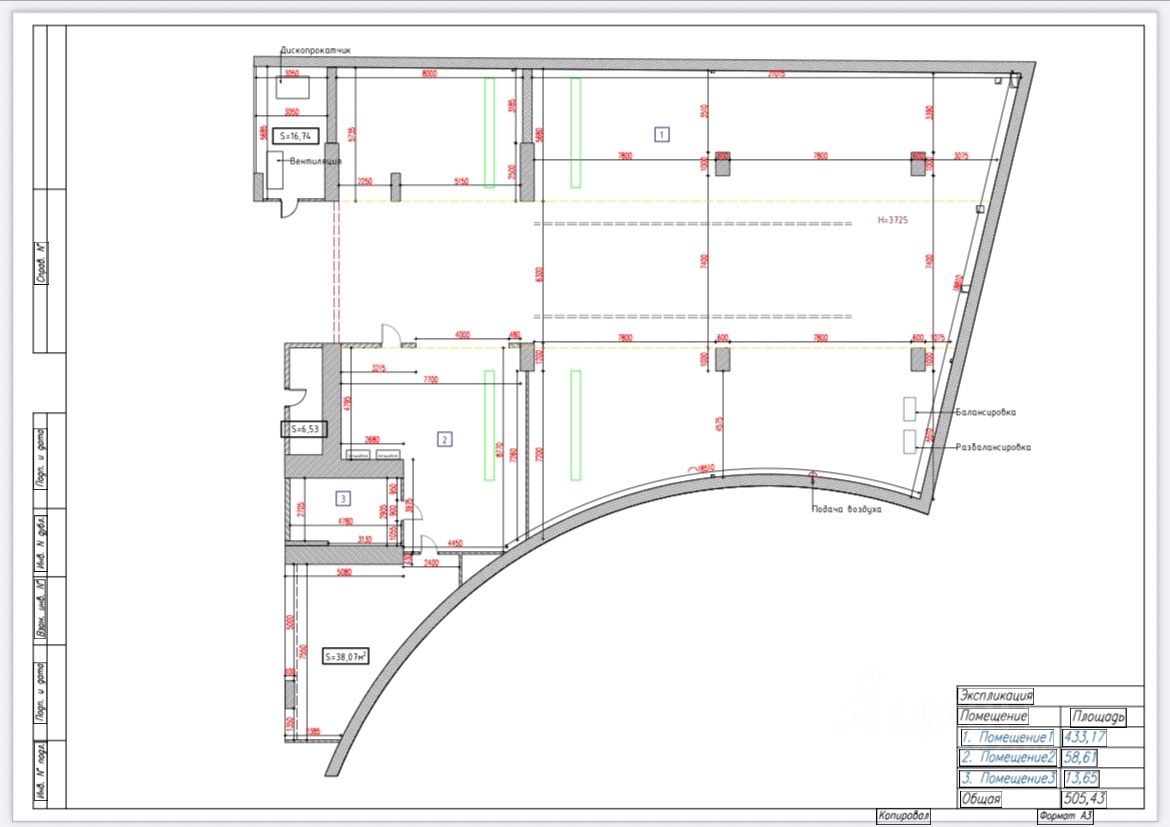Select the Общая total area 505,43 cell
This screenshot has height=827, width=1170.
(x=1085, y=799)
